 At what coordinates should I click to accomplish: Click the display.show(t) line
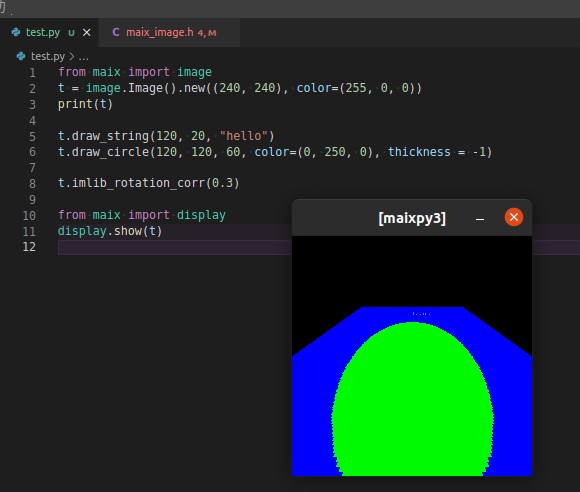click(110, 231)
